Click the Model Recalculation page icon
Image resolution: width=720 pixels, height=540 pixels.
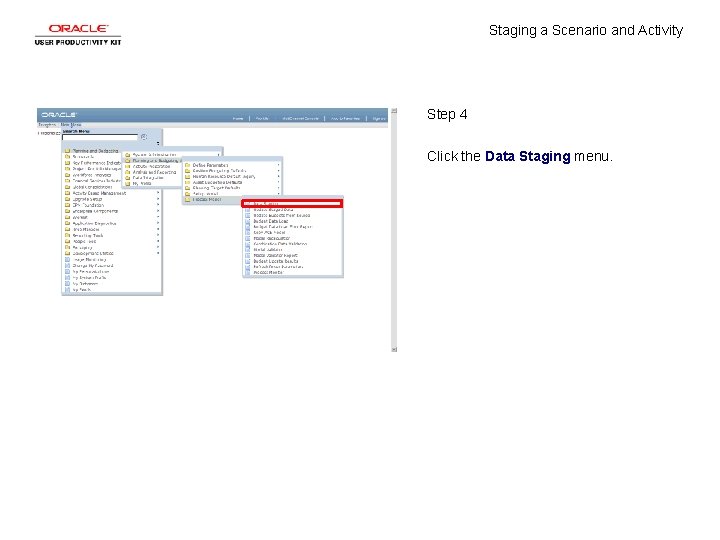[248, 238]
